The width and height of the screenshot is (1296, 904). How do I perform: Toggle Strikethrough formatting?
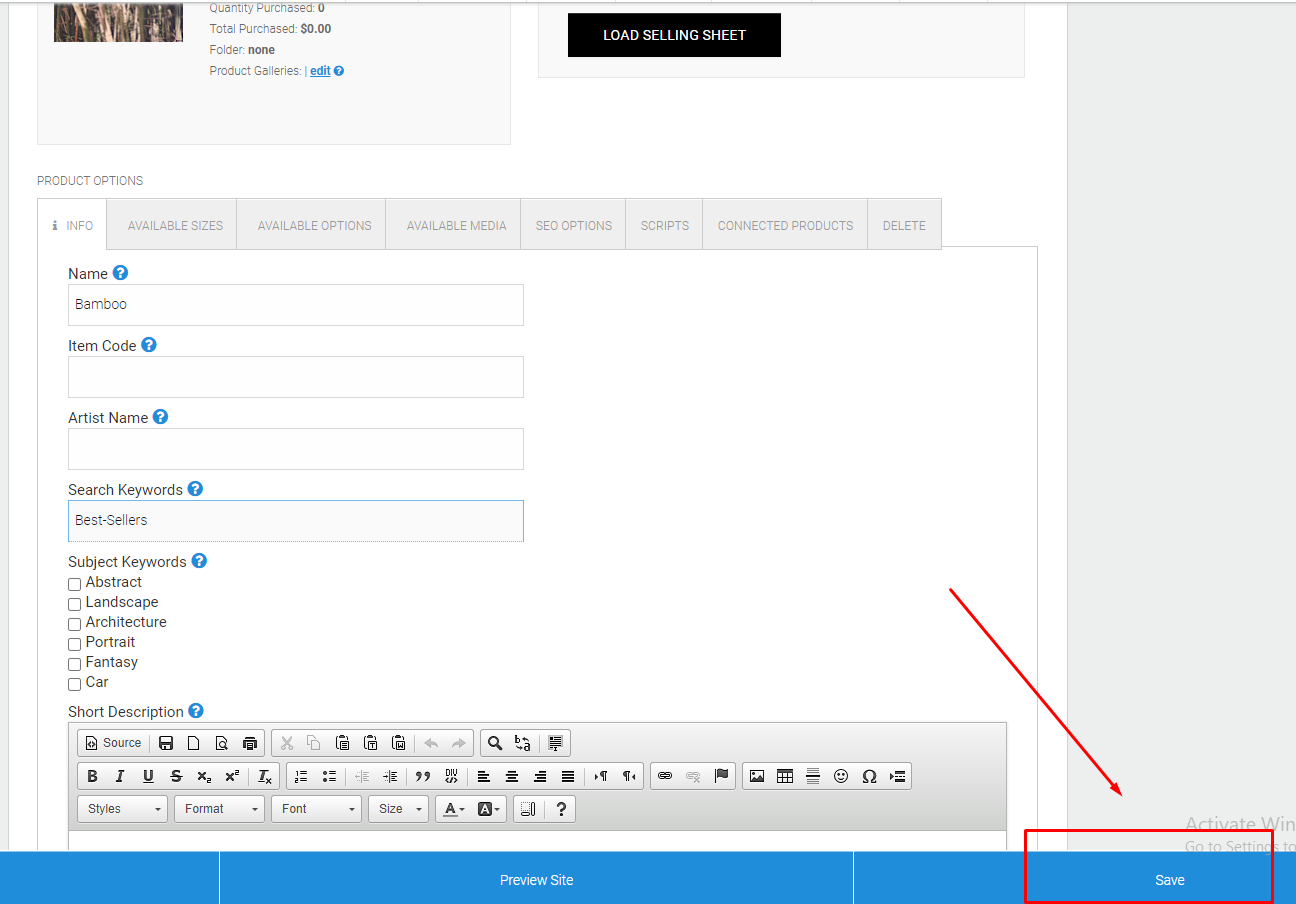pos(176,776)
